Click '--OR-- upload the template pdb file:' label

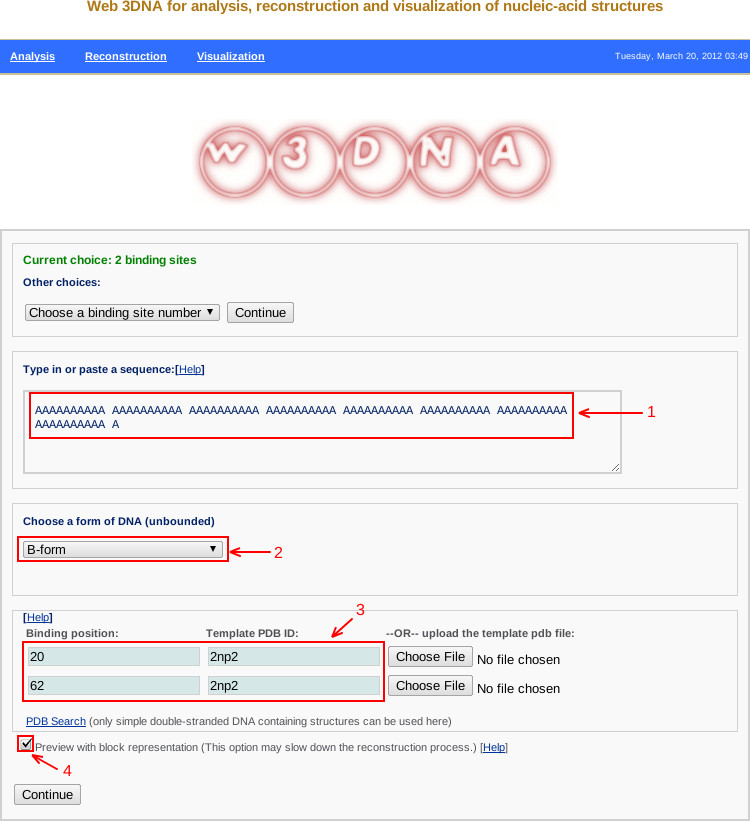pyautogui.click(x=480, y=633)
